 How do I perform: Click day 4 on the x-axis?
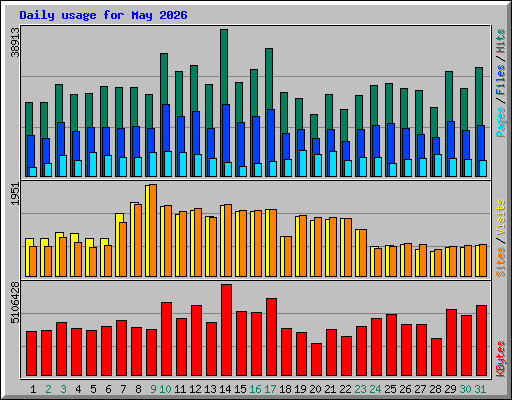pyautogui.click(x=78, y=389)
